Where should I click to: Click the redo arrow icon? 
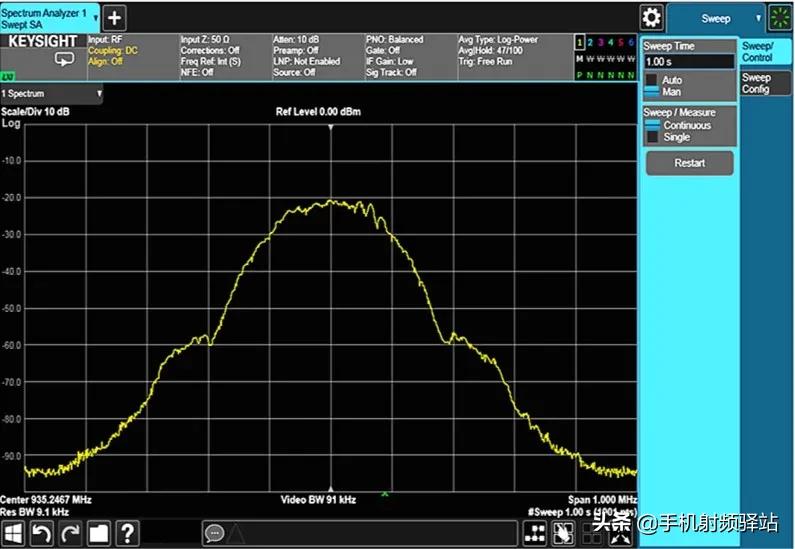[69, 532]
